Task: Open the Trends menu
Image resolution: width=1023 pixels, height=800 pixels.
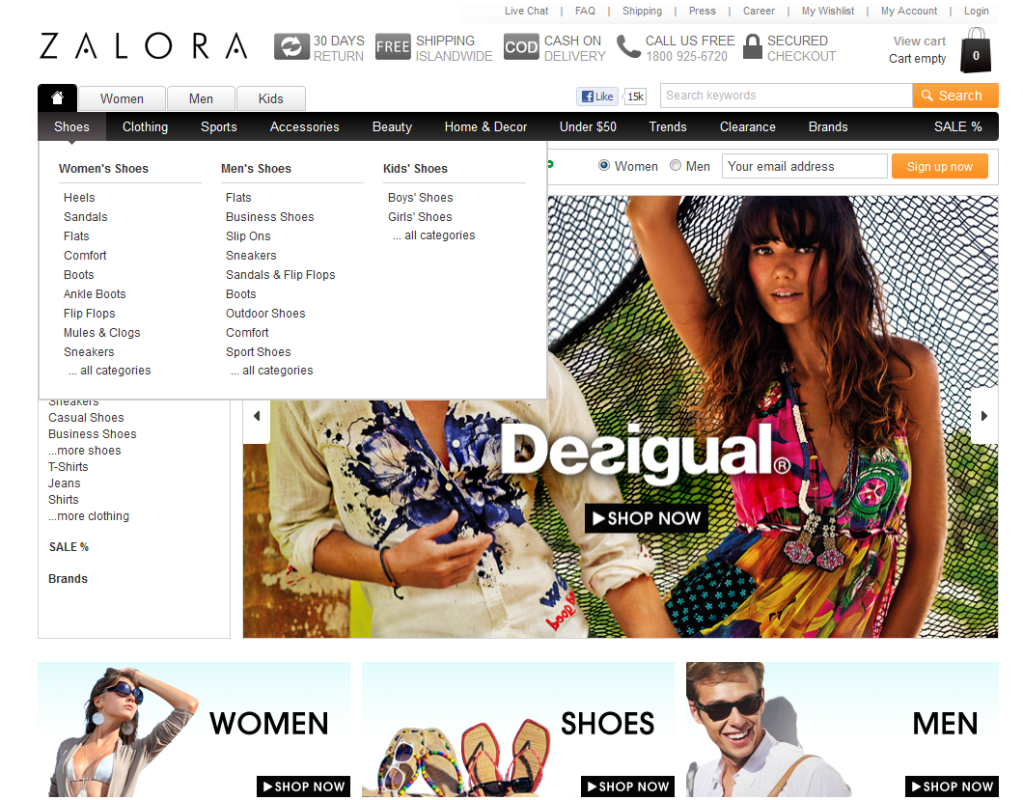Action: 667,127
